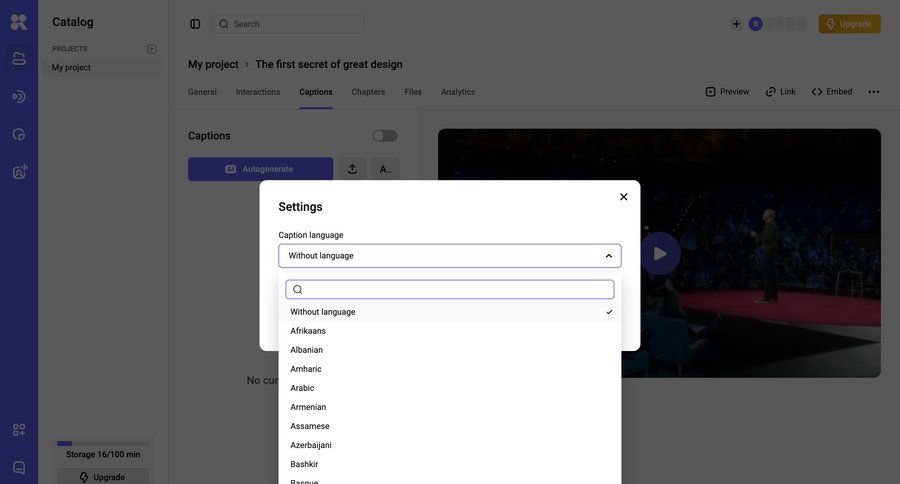Screen dimensions: 900x484
Task: Add a new project with plus icon
Action: click(152, 49)
